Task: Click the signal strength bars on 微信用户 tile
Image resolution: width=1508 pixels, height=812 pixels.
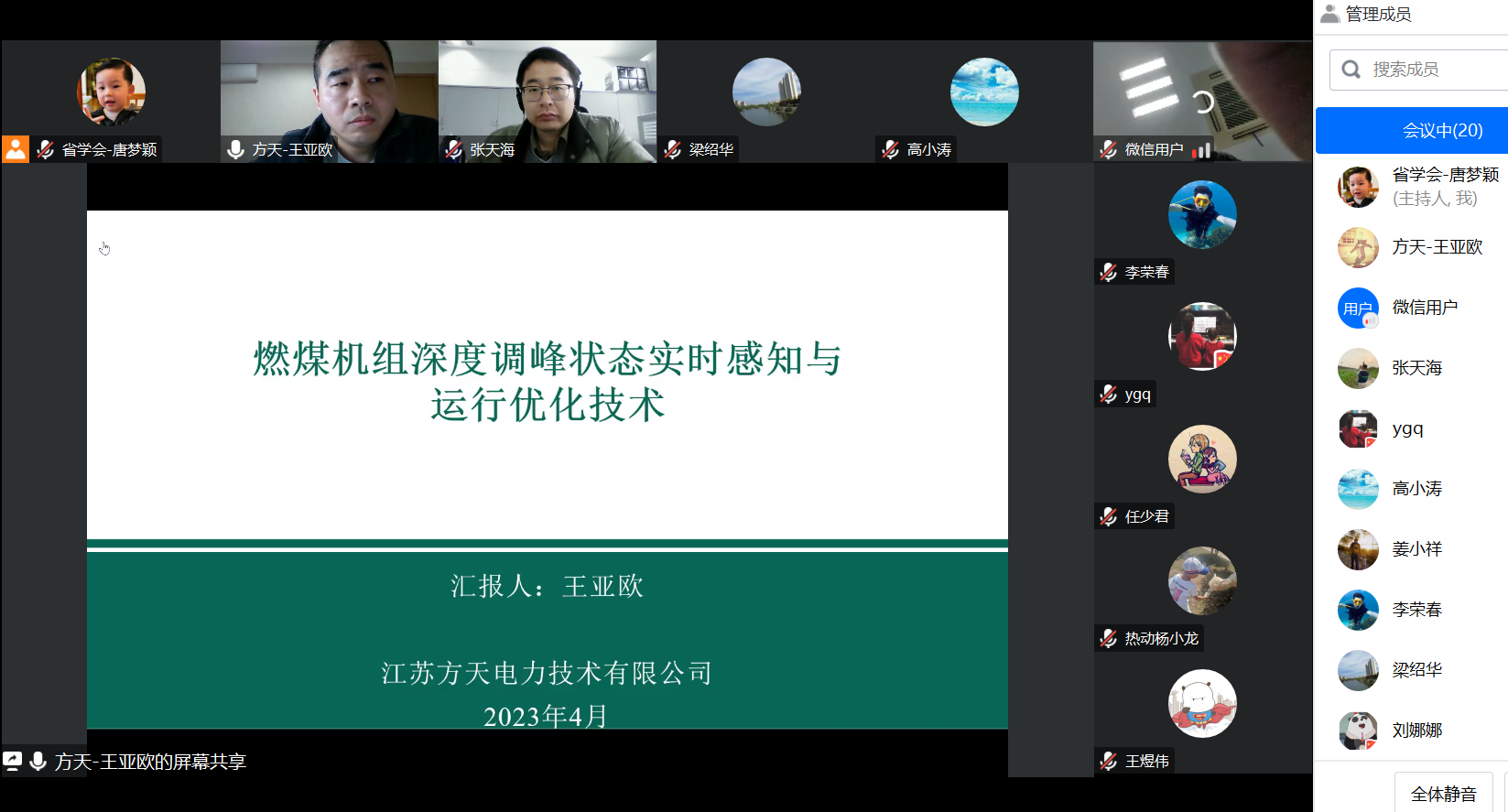Action: click(x=1201, y=150)
